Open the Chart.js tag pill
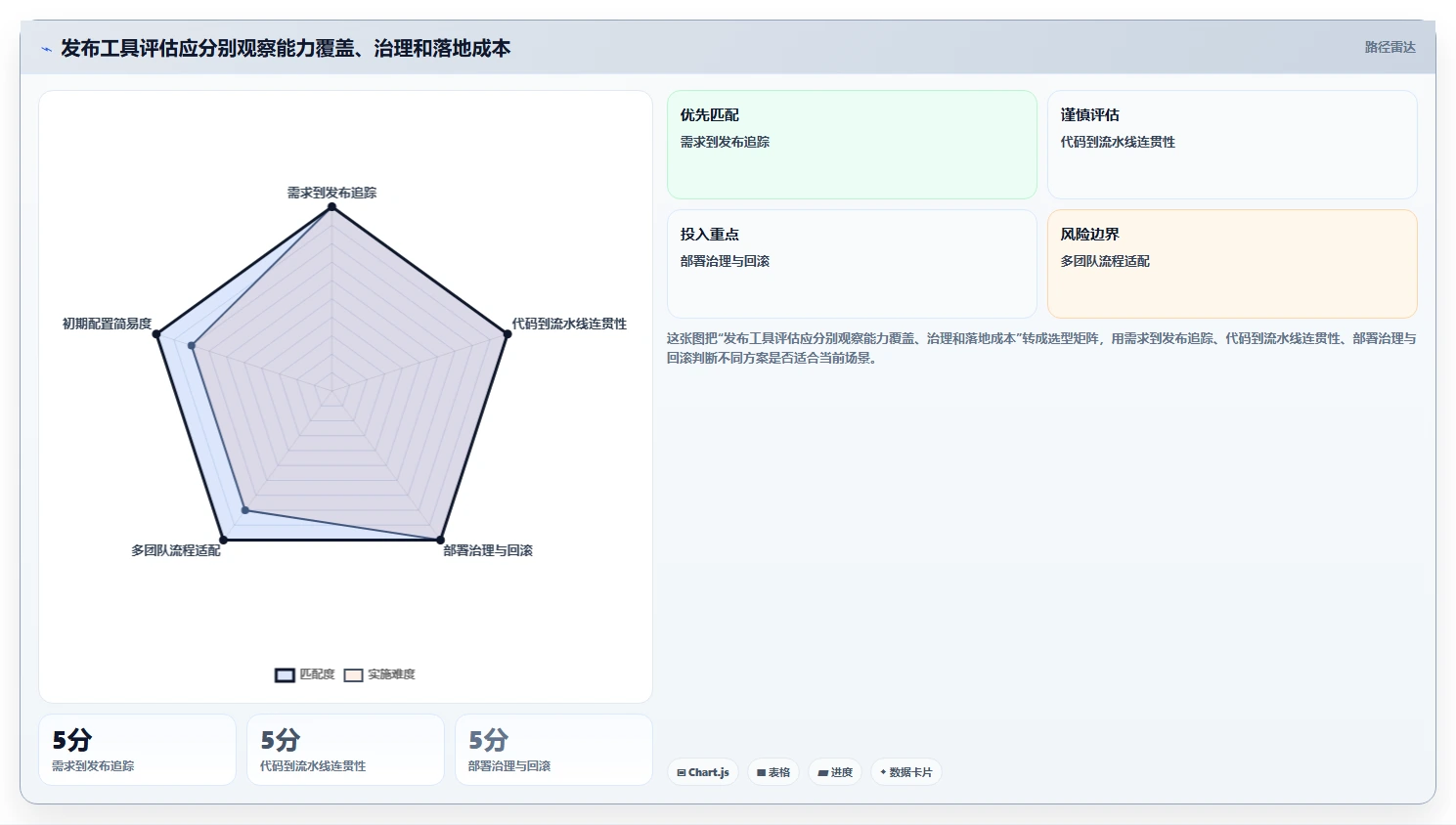The image size is (1456, 825). pos(703,772)
